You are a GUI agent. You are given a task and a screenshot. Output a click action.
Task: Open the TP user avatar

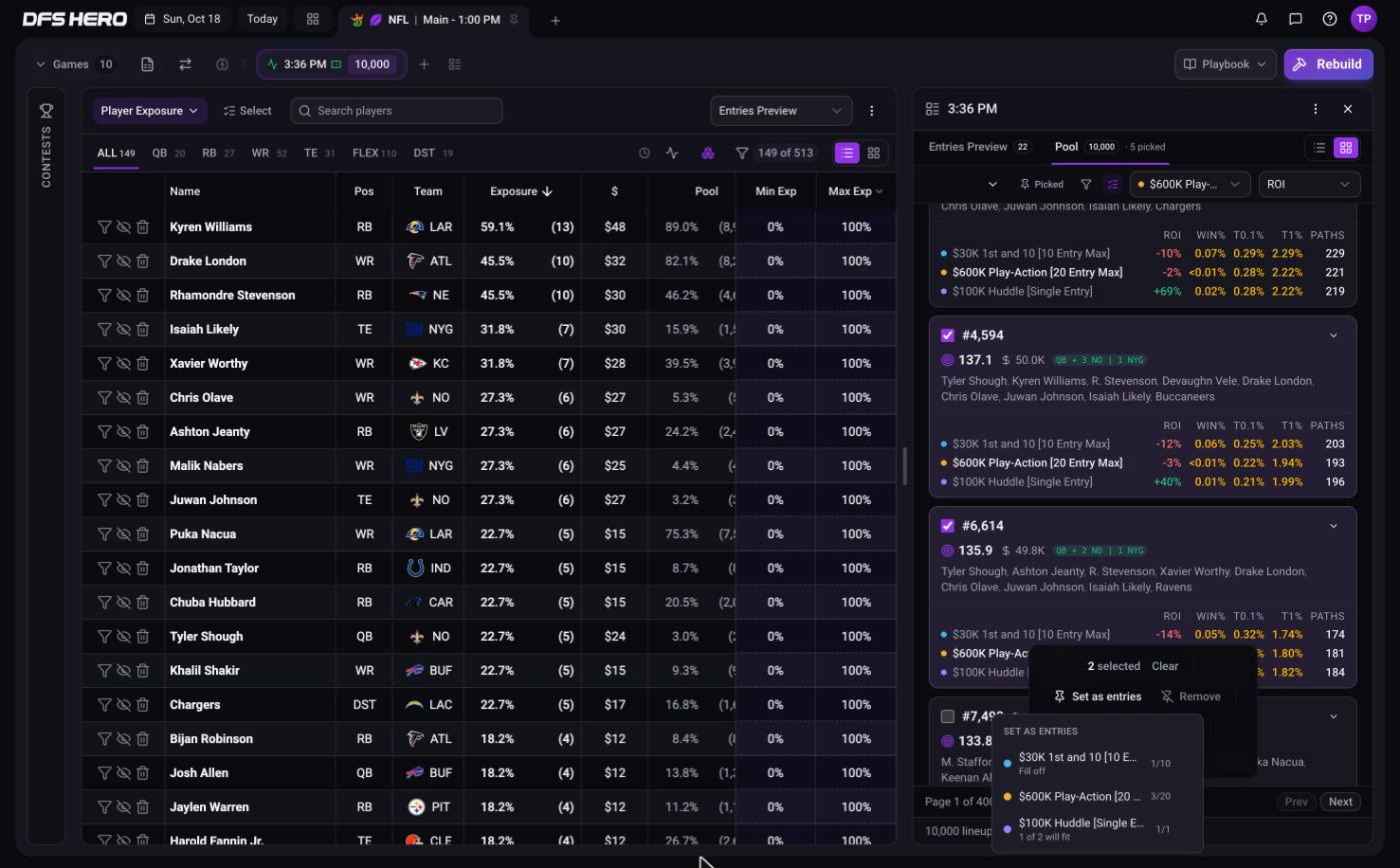pos(1363,19)
